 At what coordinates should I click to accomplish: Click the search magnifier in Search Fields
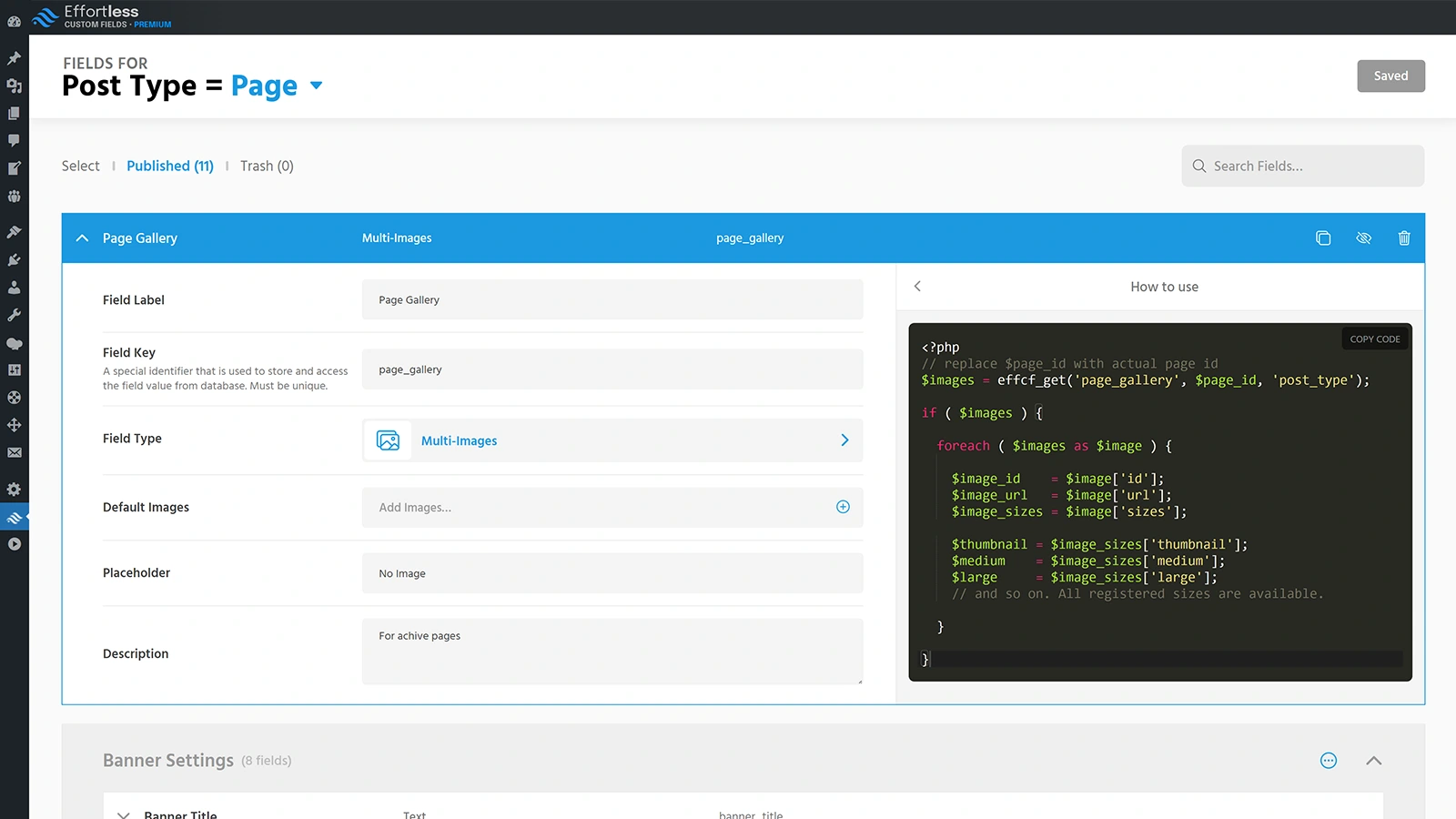tap(1199, 166)
